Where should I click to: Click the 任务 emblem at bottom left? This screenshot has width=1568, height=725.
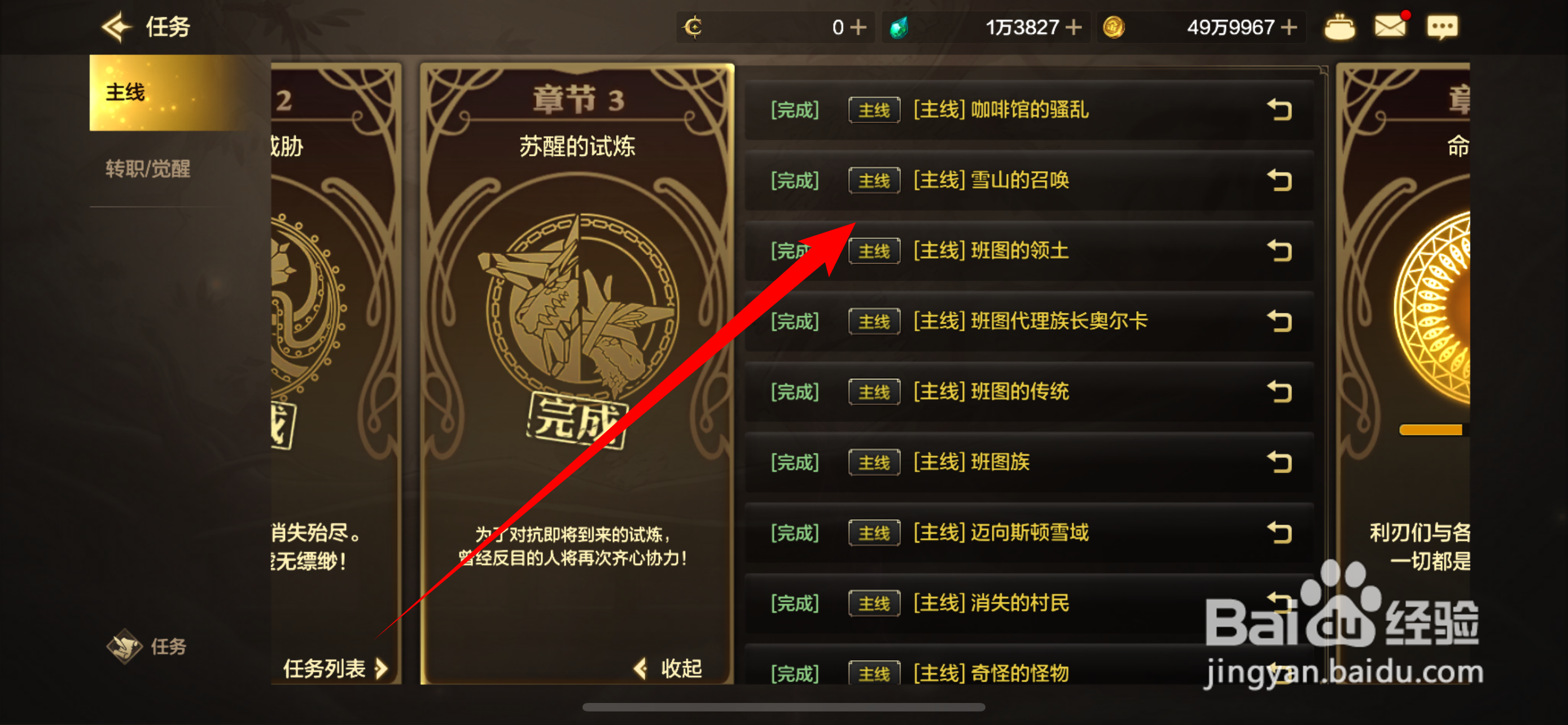[x=146, y=647]
